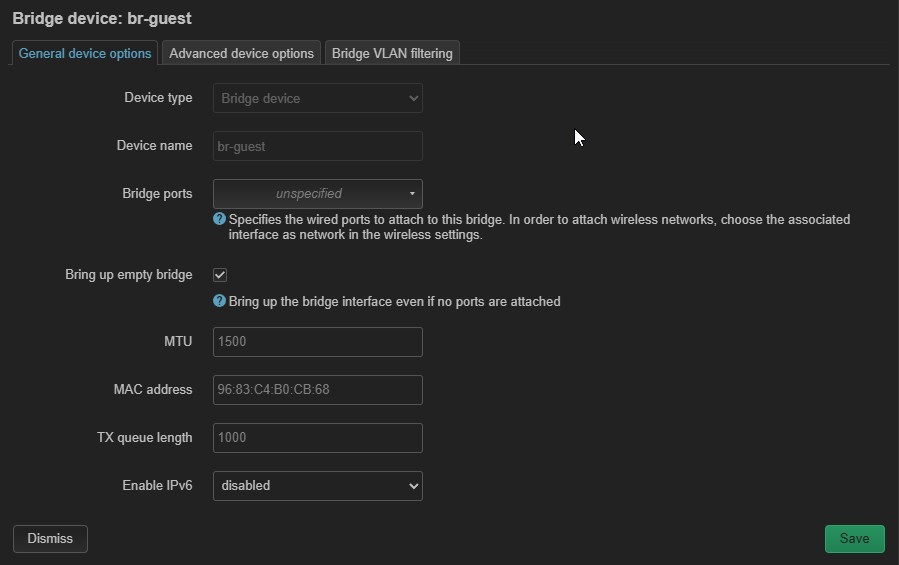This screenshot has height=565, width=899.
Task: Uncheck Bring up empty bridge checkbox
Action: 220,275
